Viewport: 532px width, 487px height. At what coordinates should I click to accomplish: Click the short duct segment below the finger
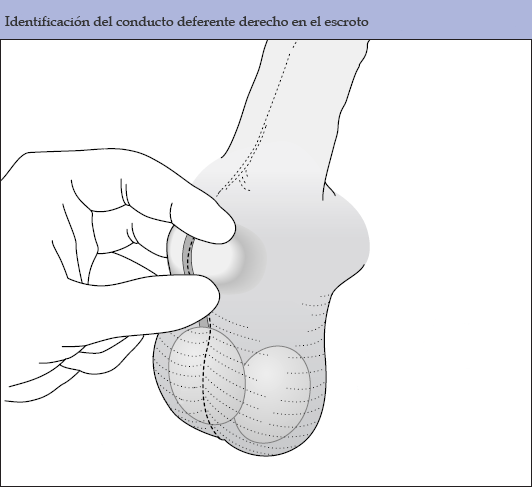(204, 322)
